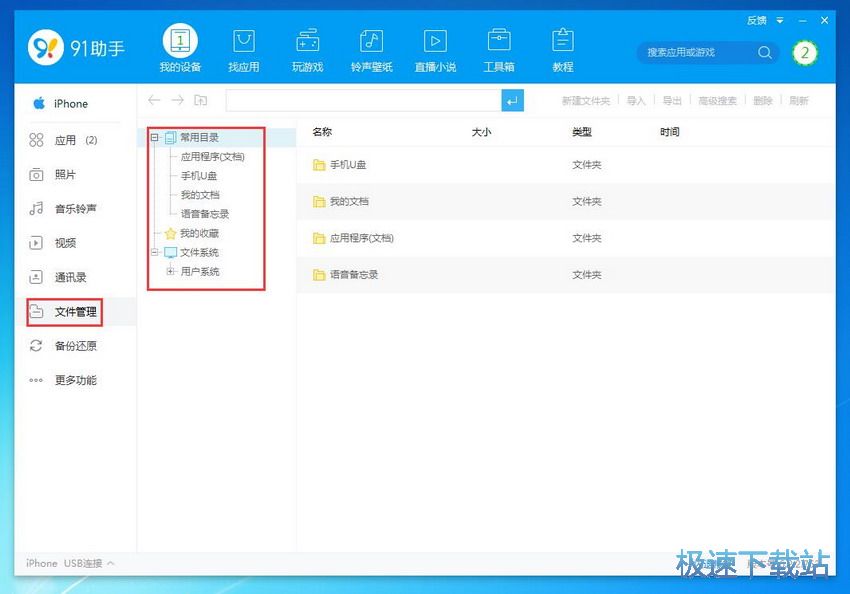Select 语音备忘录 in the tree
This screenshot has width=850, height=594.
[x=205, y=214]
